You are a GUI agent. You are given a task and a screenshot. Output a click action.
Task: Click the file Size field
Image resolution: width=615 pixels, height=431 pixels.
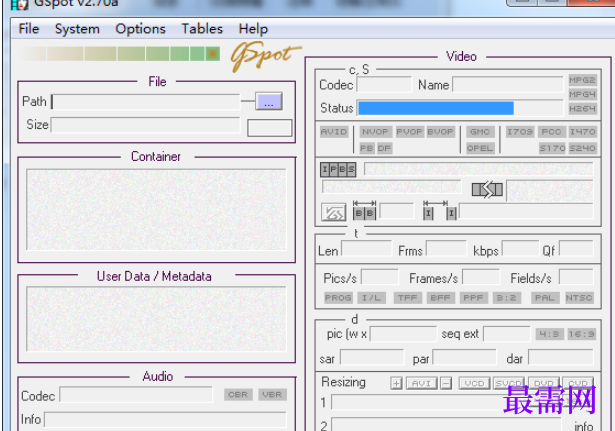(x=145, y=125)
